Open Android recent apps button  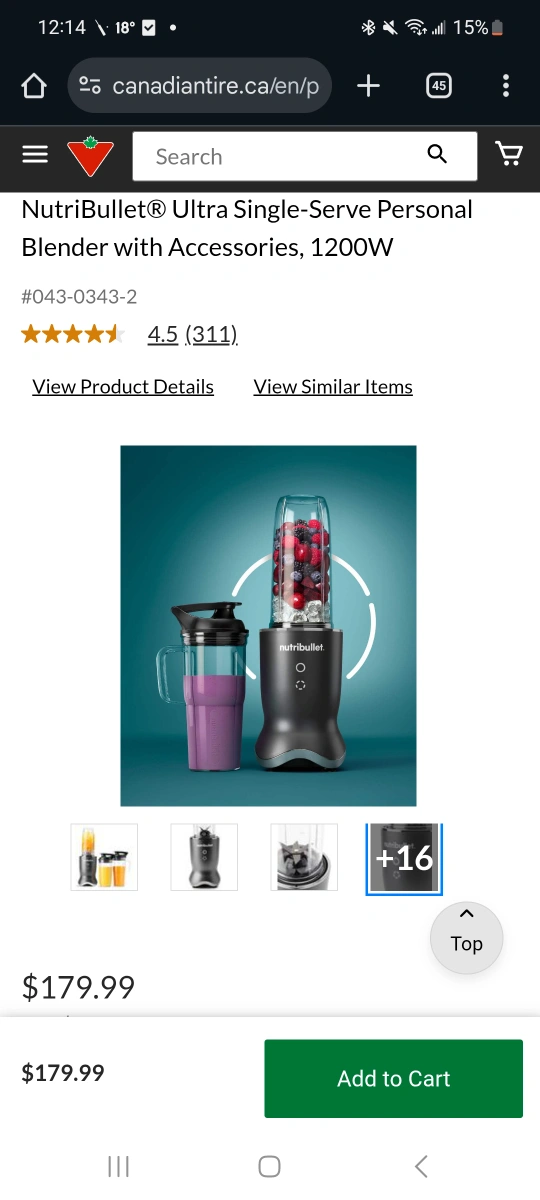tap(118, 1166)
